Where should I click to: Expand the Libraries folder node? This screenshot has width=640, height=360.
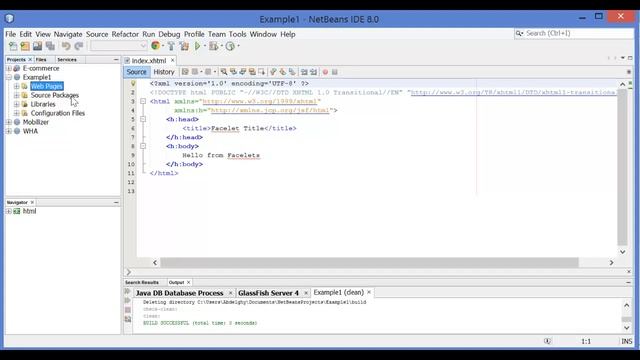pyautogui.click(x=16, y=104)
